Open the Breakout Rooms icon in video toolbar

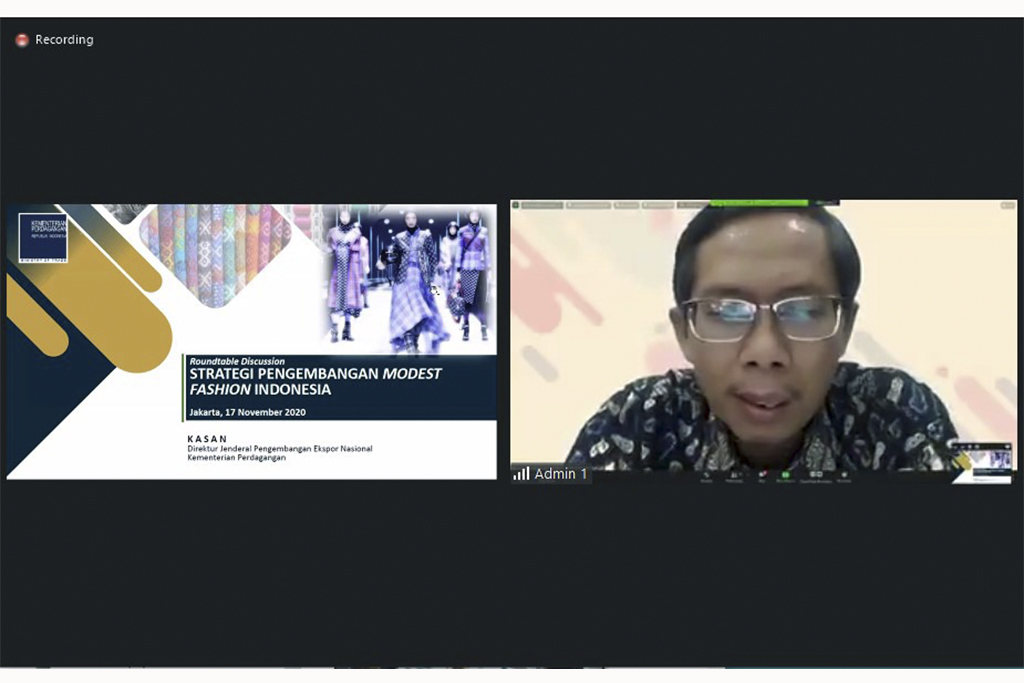815,475
